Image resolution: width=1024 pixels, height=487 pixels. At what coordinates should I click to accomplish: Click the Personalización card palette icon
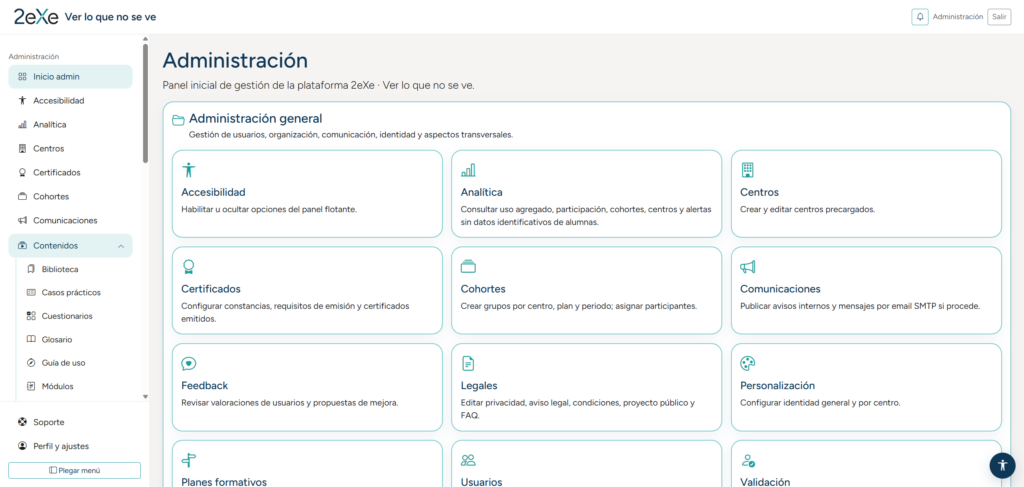pyautogui.click(x=748, y=364)
